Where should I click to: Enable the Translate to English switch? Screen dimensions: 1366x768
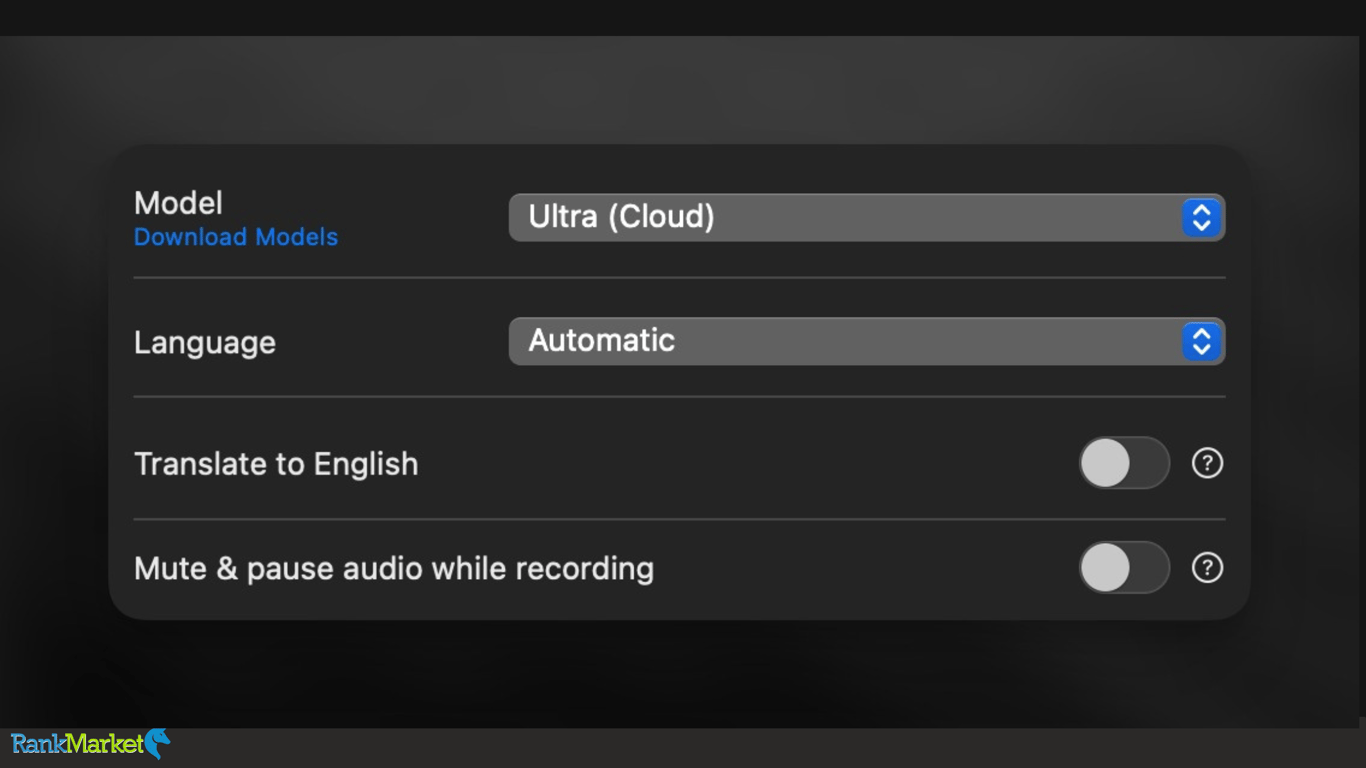1124,463
